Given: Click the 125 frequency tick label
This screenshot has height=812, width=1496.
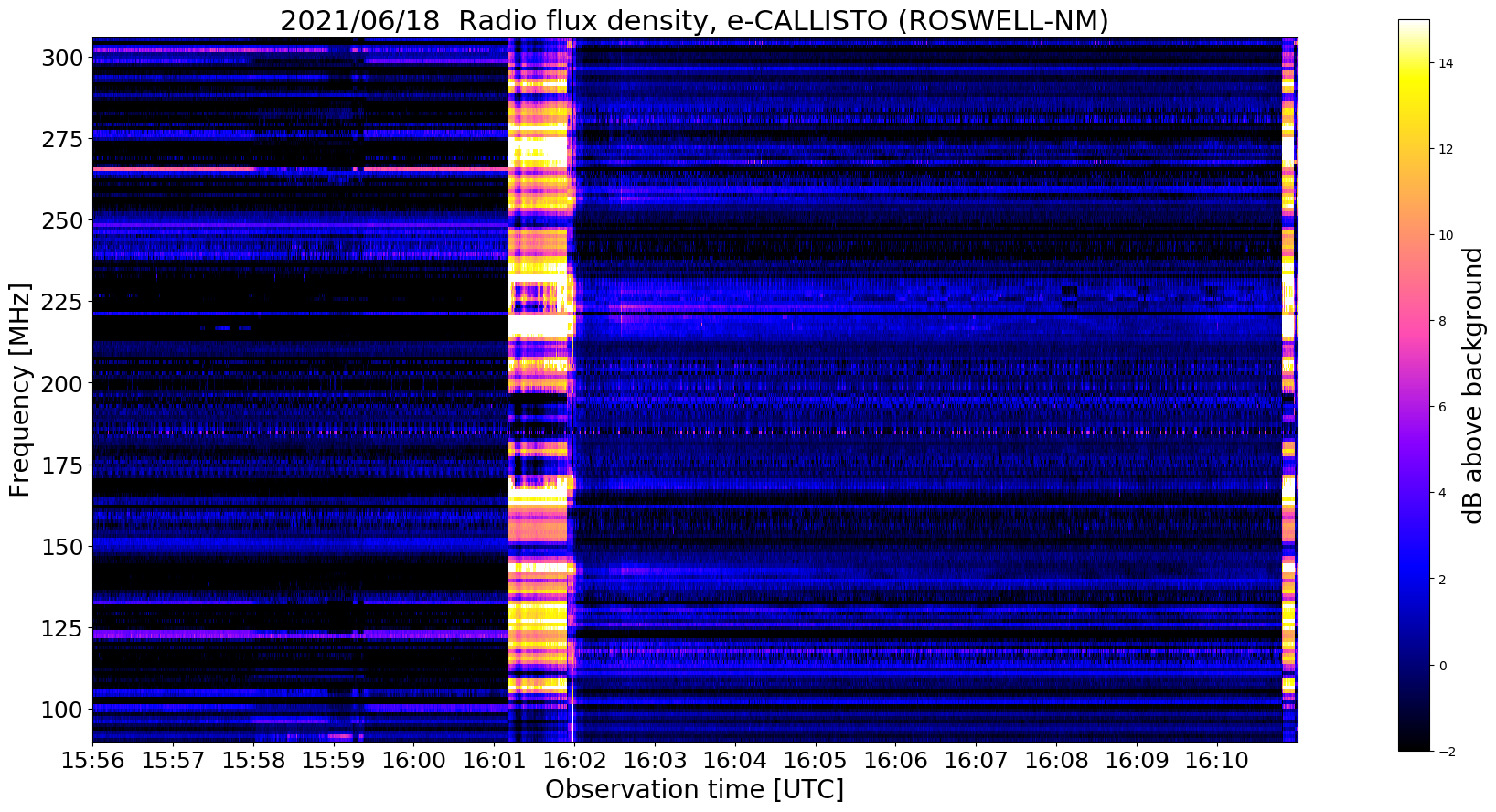Looking at the screenshot, I should 62,628.
